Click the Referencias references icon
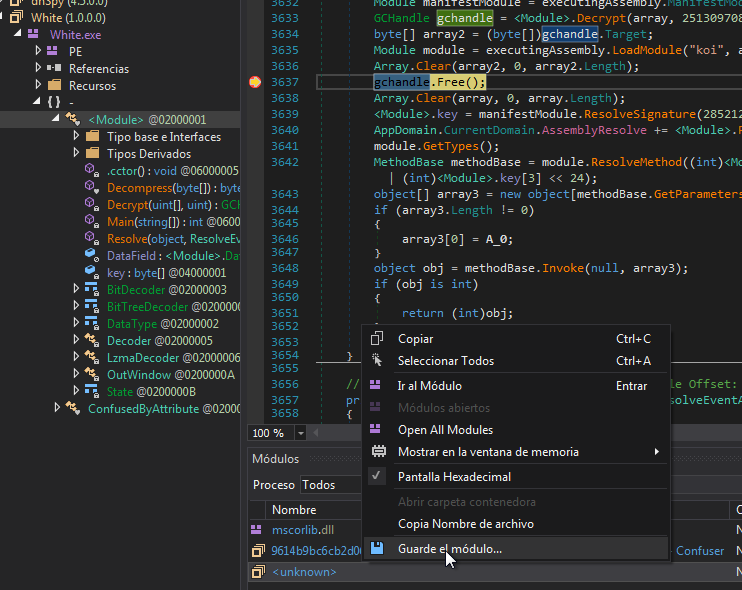 click(54, 68)
